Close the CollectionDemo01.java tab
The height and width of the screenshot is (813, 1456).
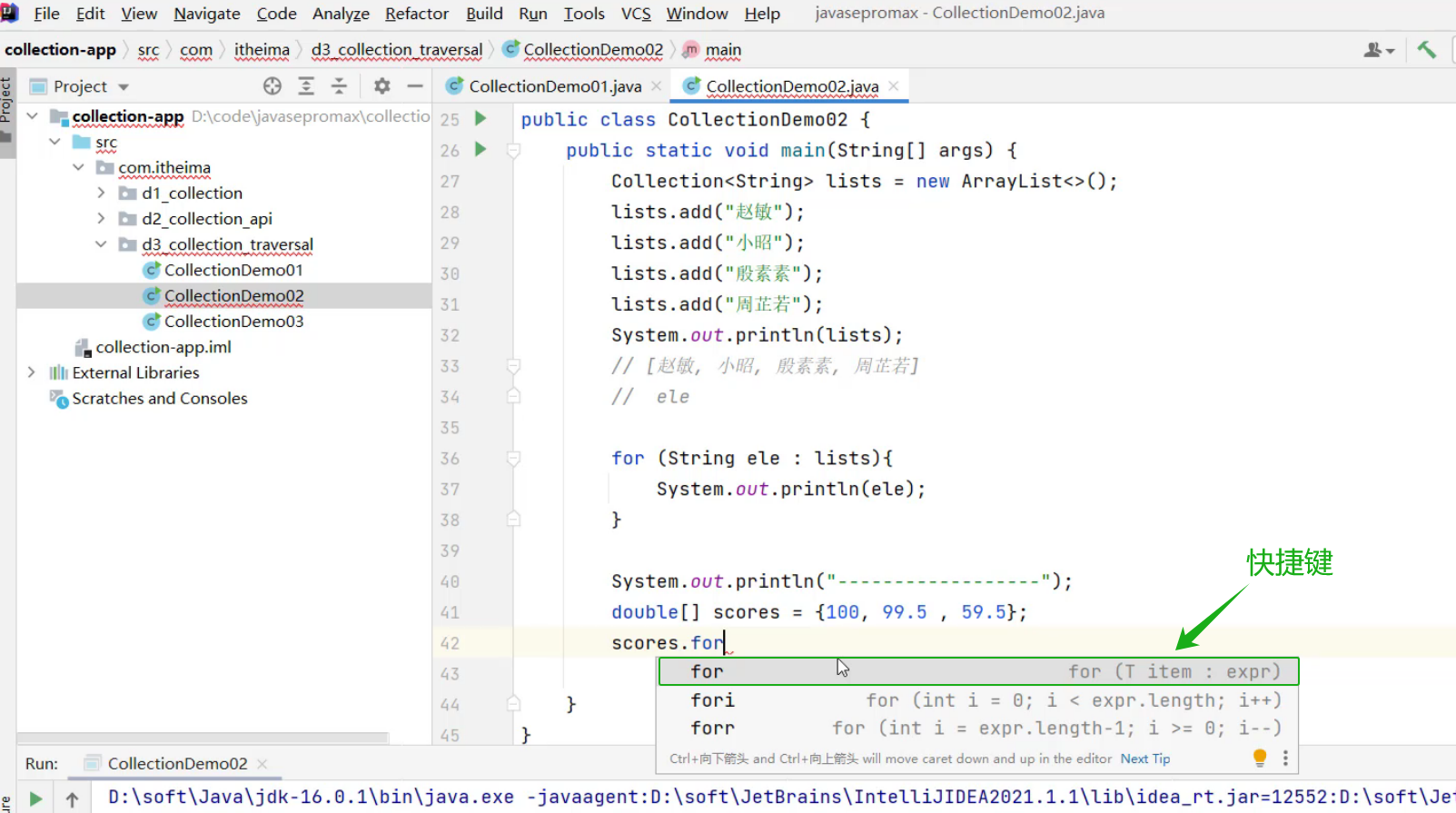click(657, 86)
